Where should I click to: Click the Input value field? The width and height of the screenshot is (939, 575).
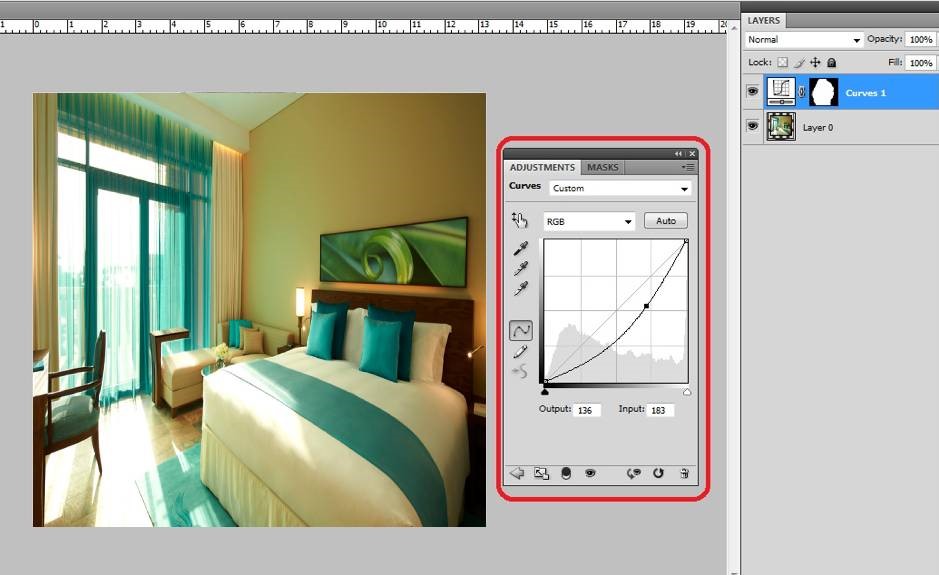[659, 410]
